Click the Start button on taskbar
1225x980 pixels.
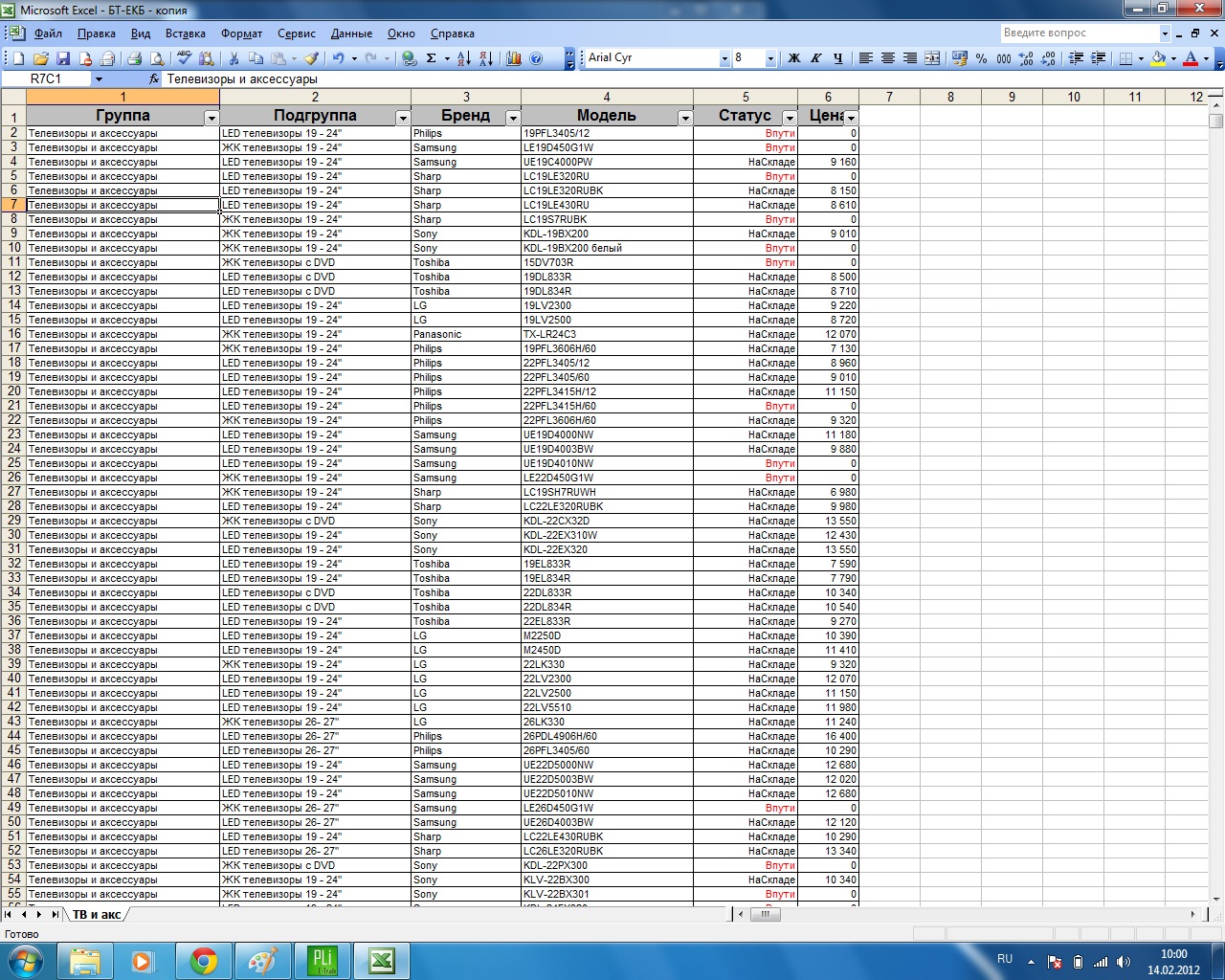[24, 961]
